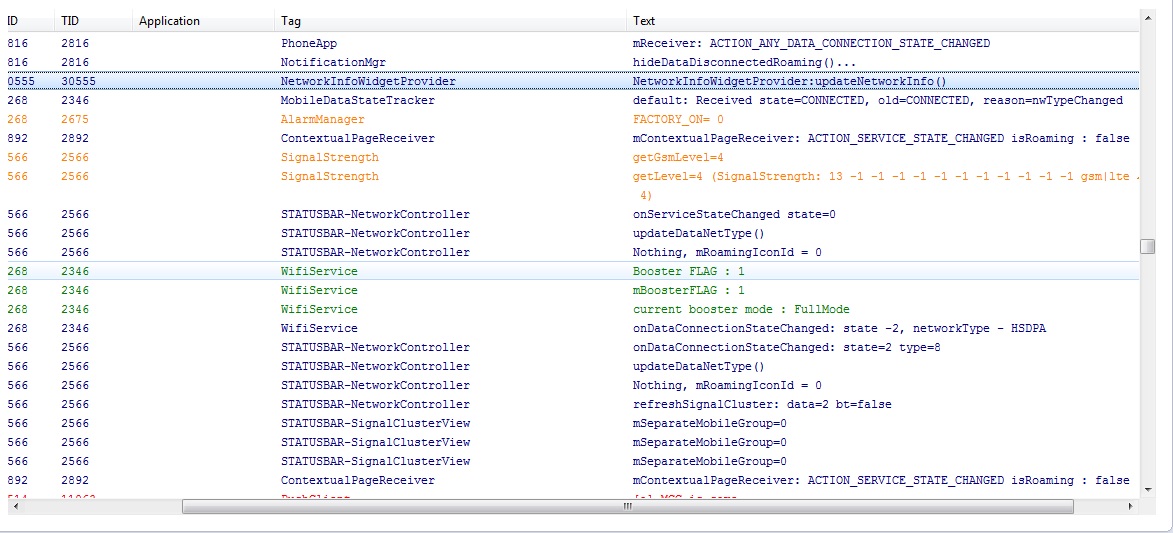Select the 'refreshSignalCluster: data=2 bt=false' message
The height and width of the screenshot is (533, 1173).
(762, 404)
